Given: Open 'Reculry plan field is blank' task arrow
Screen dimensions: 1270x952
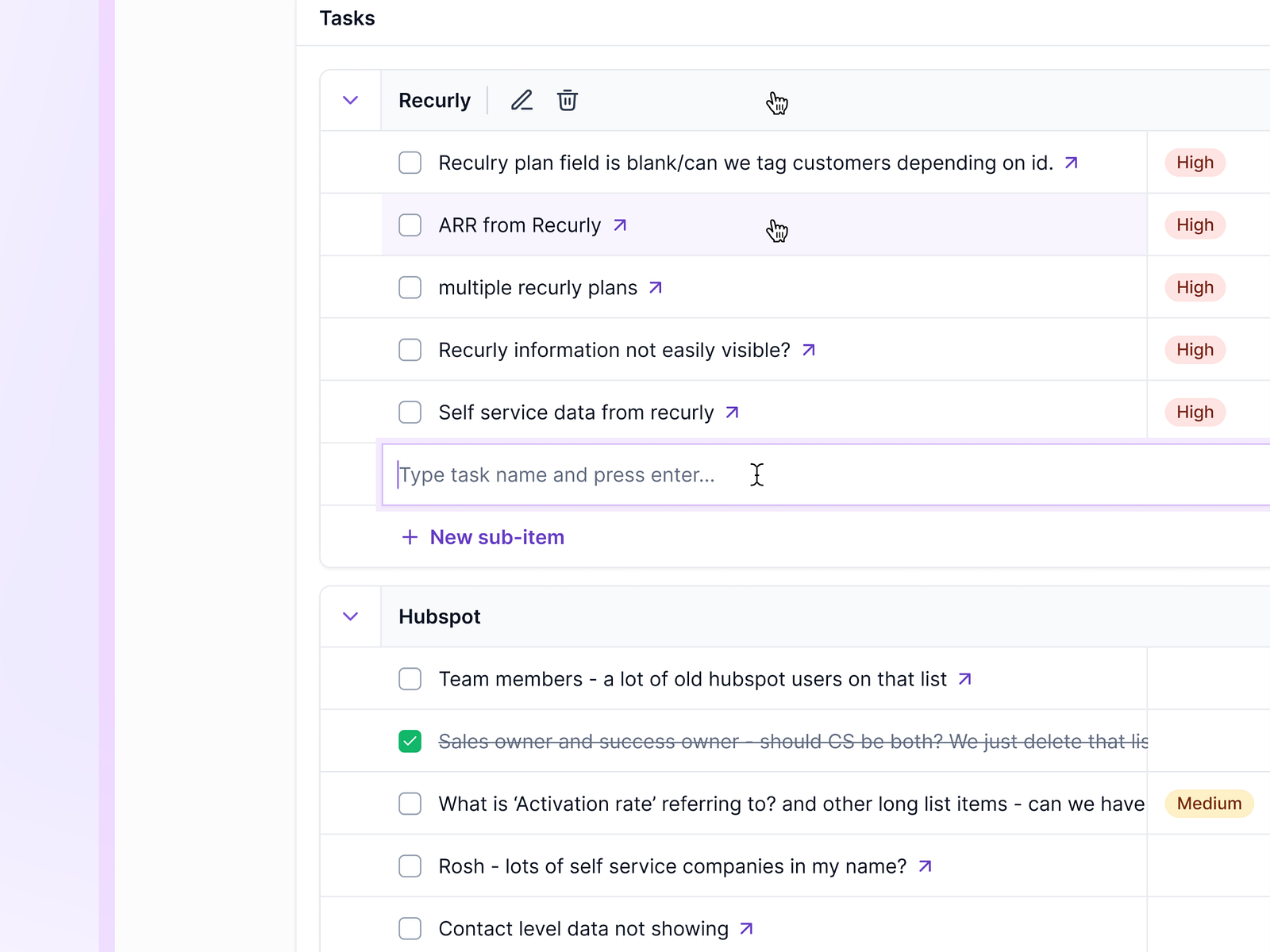Looking at the screenshot, I should [x=1072, y=163].
